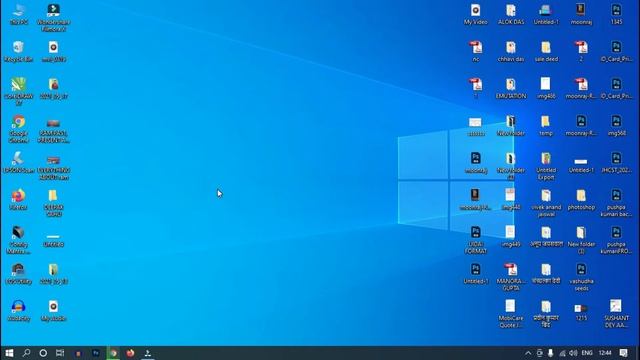Select the 1215 file icon
This screenshot has width=640, height=360.
581,311
